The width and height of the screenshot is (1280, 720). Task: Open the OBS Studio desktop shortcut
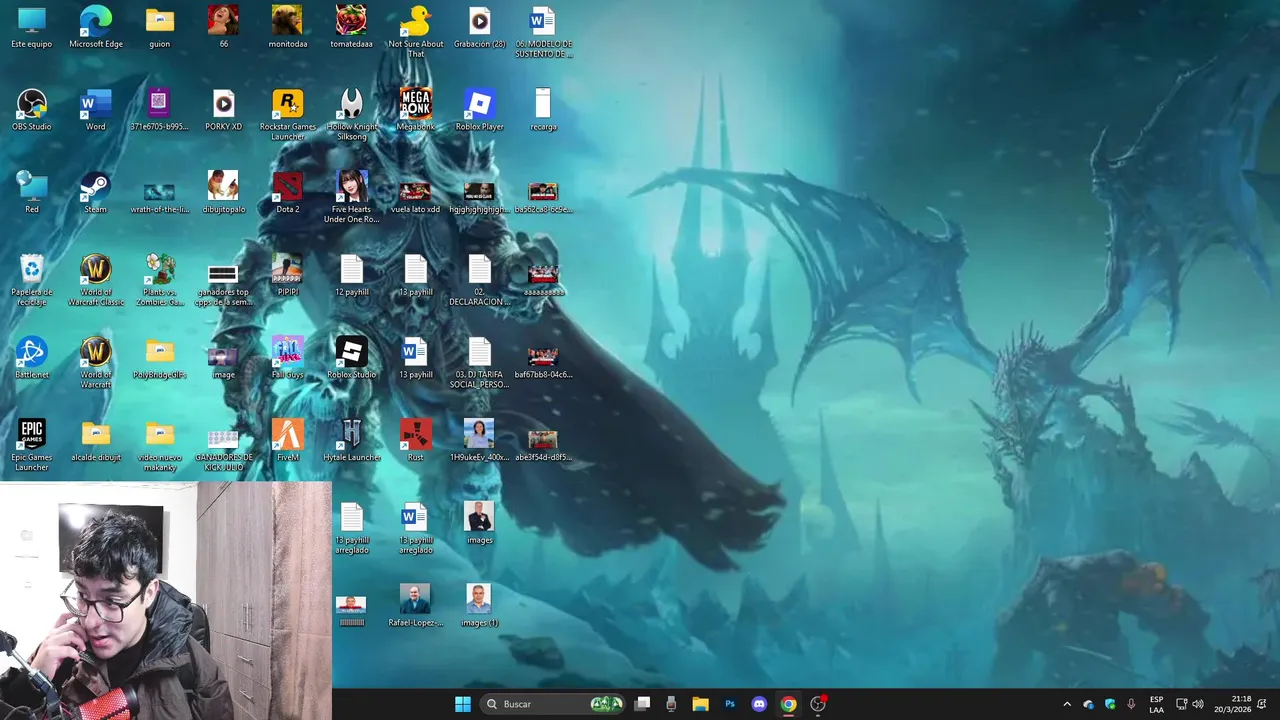coord(32,110)
